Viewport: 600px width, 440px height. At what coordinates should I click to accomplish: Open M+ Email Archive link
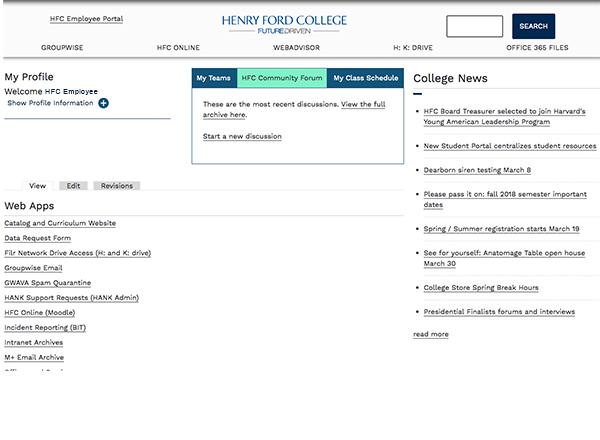click(x=34, y=357)
